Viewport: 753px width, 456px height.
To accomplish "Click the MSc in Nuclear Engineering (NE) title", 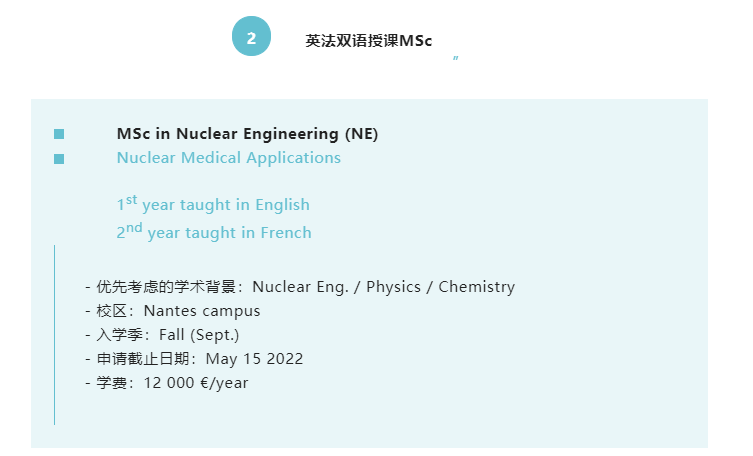I will point(247,133).
